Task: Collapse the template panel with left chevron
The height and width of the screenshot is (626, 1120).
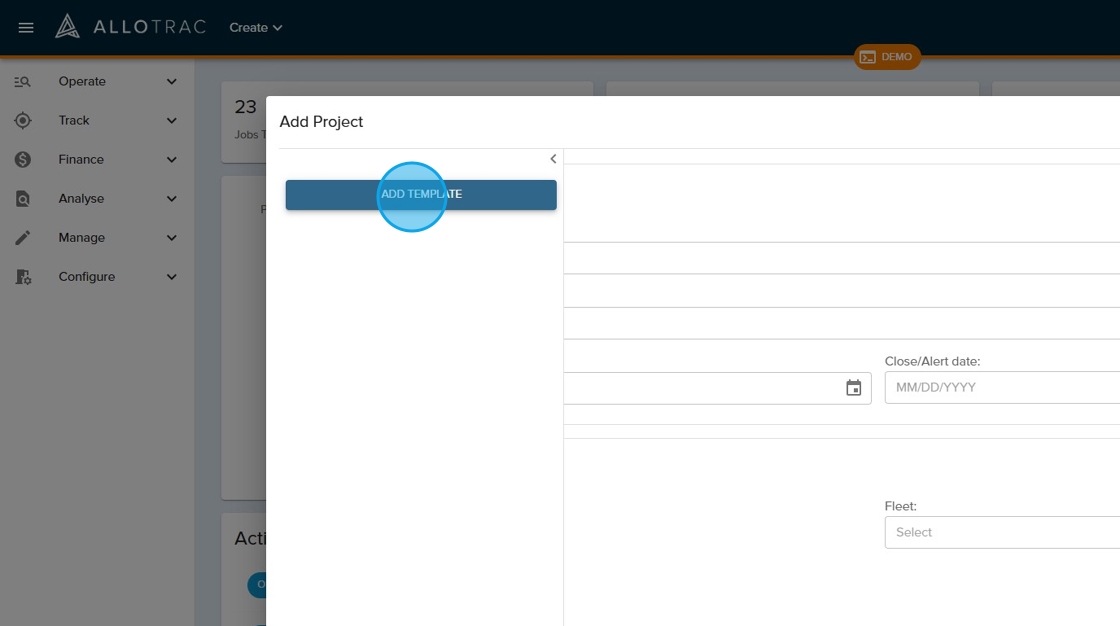Action: click(x=553, y=159)
